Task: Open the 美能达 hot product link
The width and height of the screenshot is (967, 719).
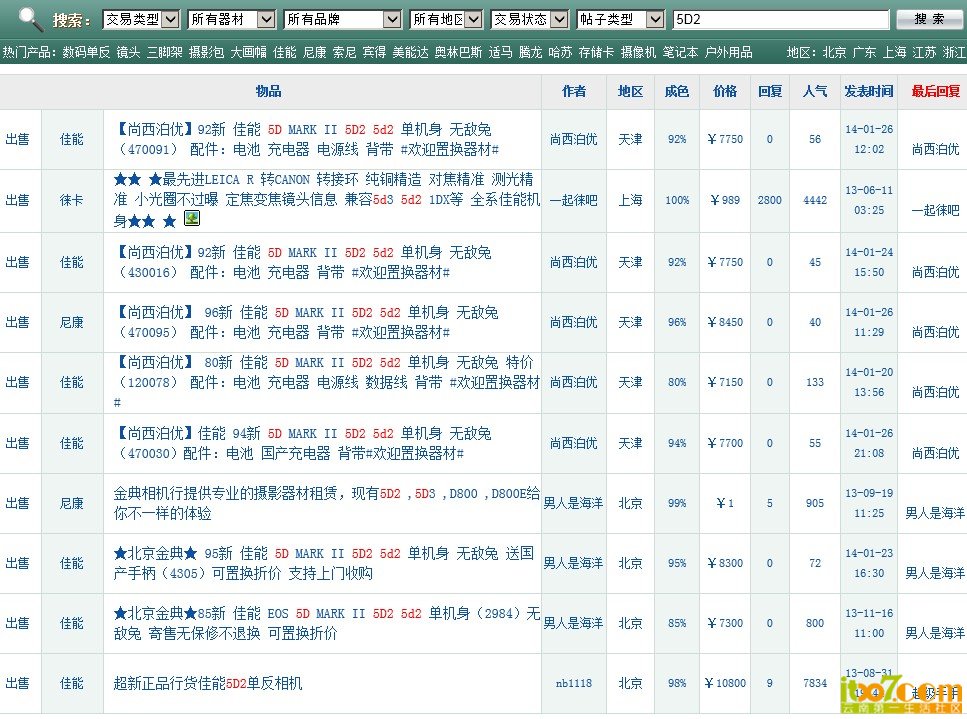Action: (x=411, y=52)
